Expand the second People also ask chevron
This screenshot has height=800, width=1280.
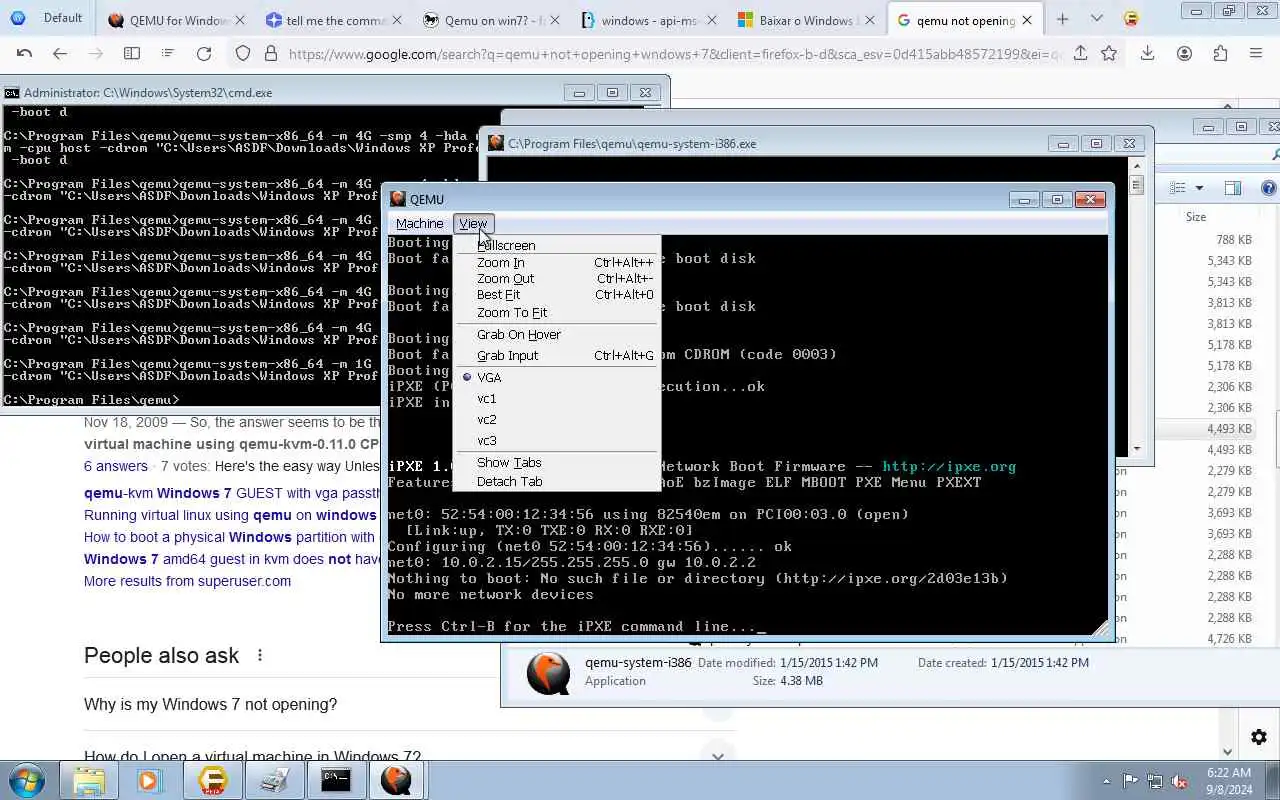pyautogui.click(x=717, y=756)
